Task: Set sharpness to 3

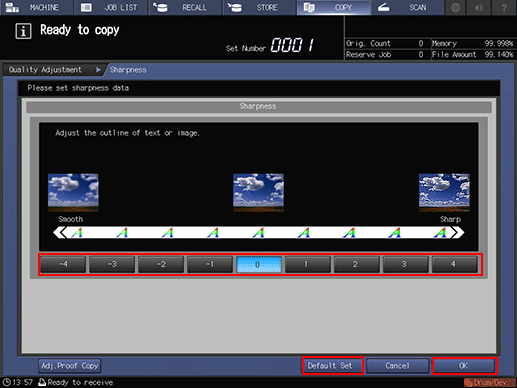Action: [406, 264]
